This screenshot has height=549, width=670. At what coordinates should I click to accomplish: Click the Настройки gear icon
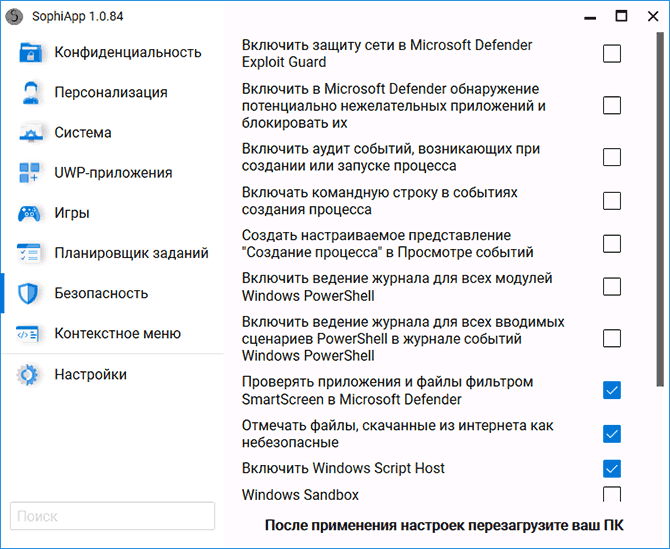click(x=28, y=375)
